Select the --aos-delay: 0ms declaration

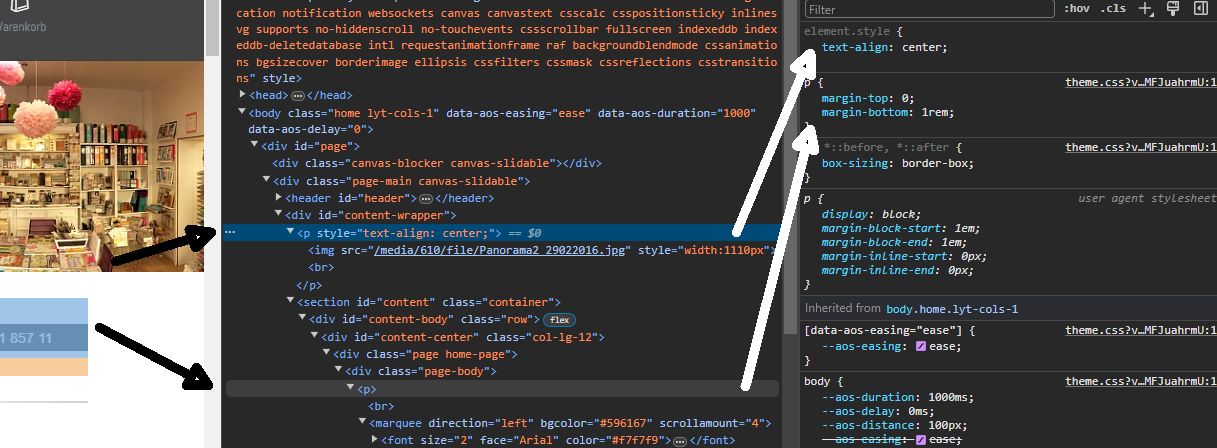[x=877, y=411]
